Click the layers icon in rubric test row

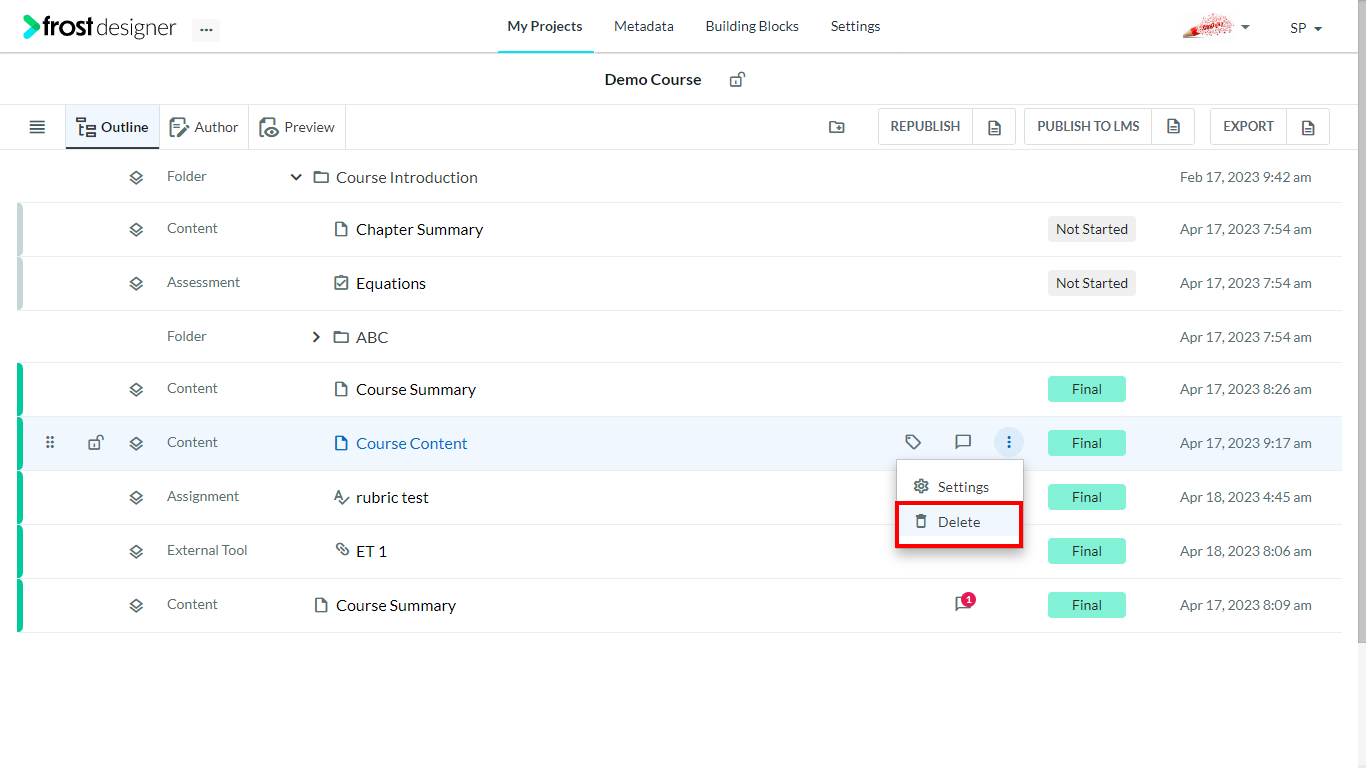(136, 497)
